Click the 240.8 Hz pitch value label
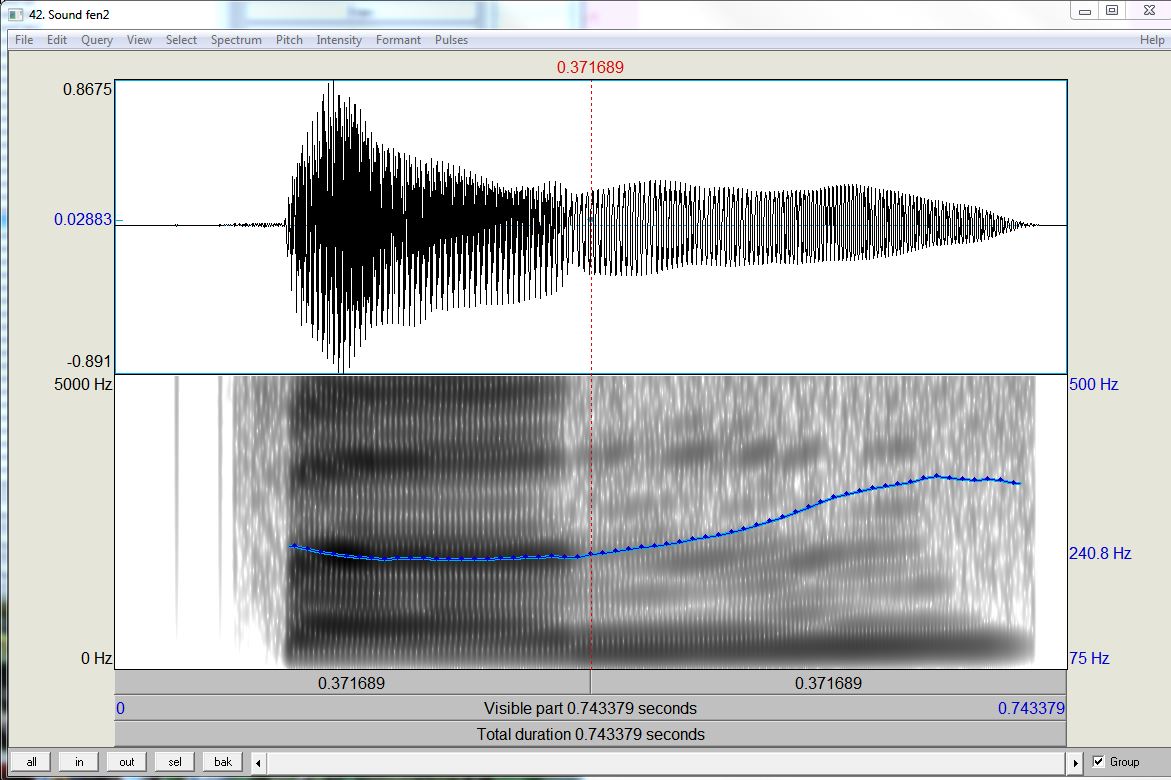The height and width of the screenshot is (780, 1171). point(1100,553)
